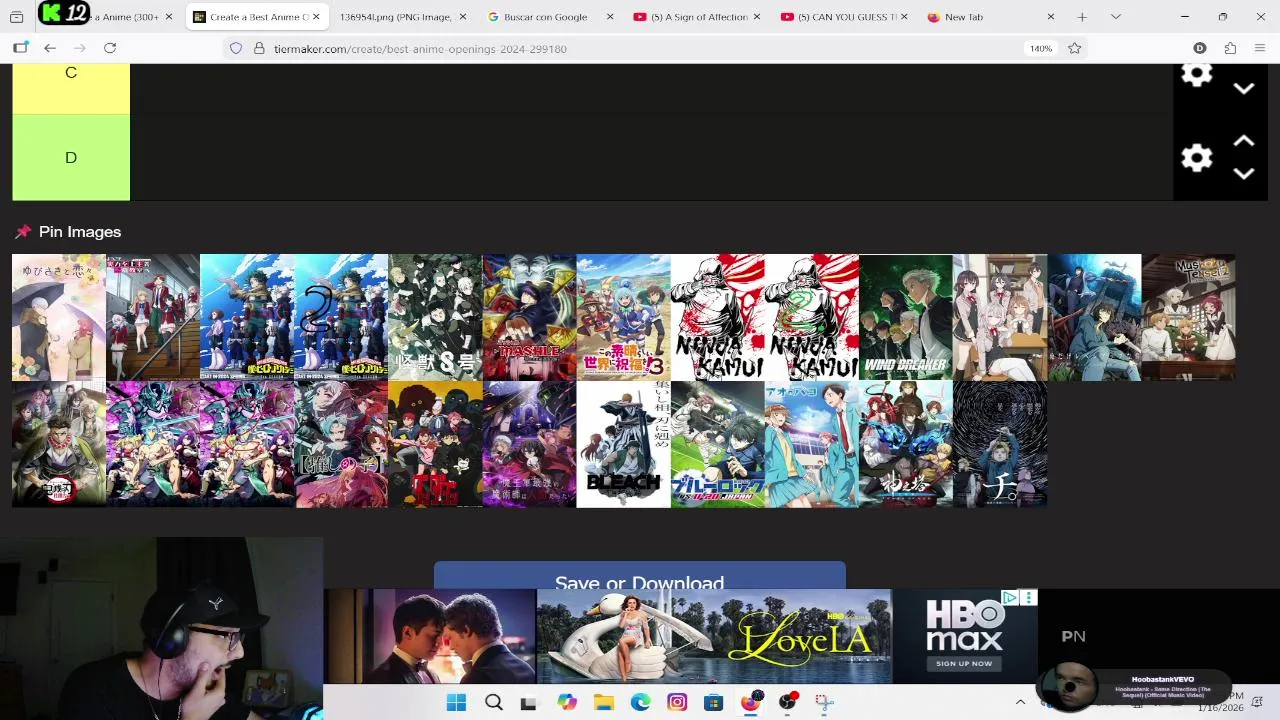Close the Create a Best Anime tab
This screenshot has height=720, width=1280.
(x=316, y=17)
